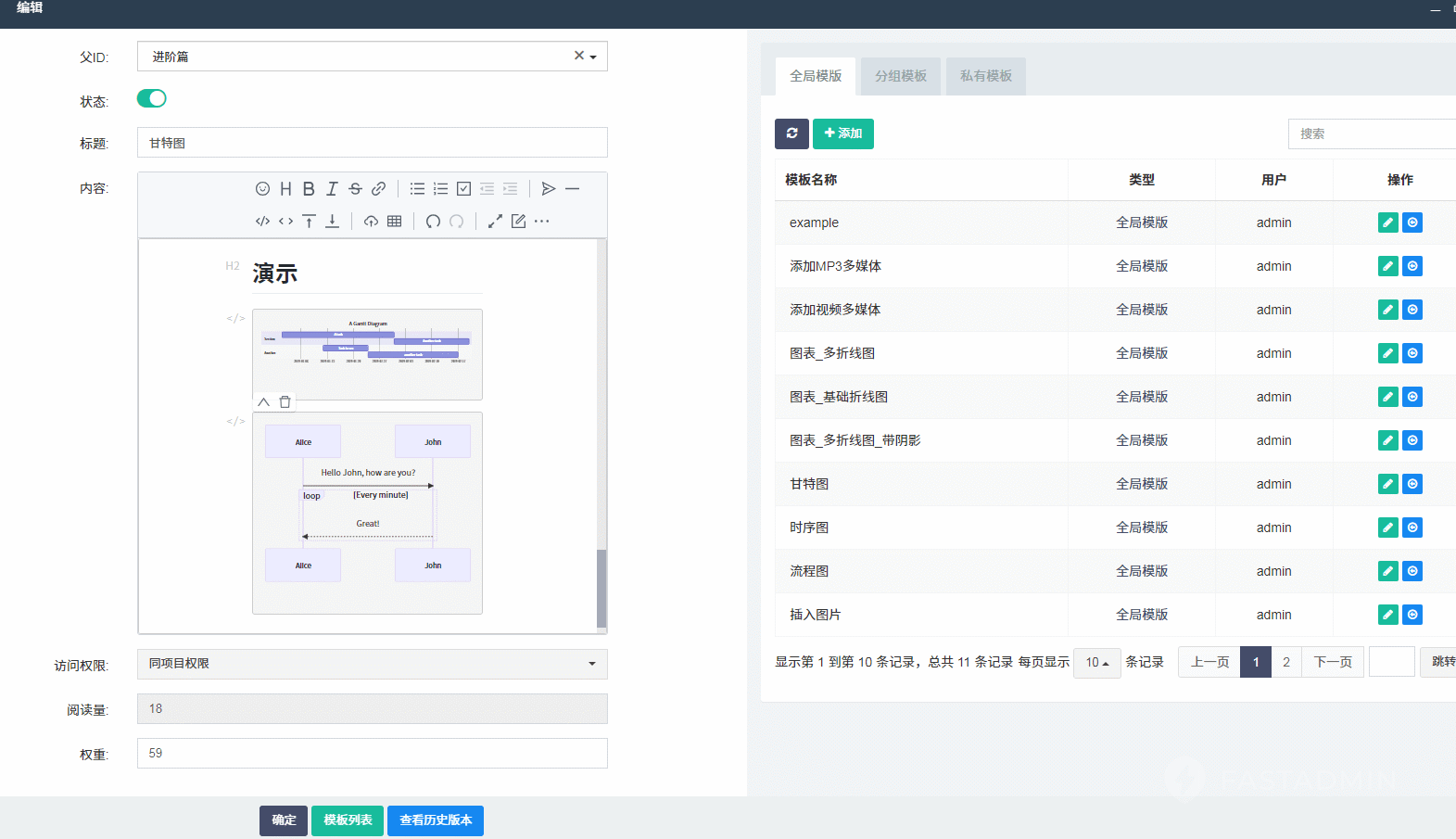This screenshot has width=1456, height=839.
Task: Toggle the 状态 status switch
Action: pos(151,98)
